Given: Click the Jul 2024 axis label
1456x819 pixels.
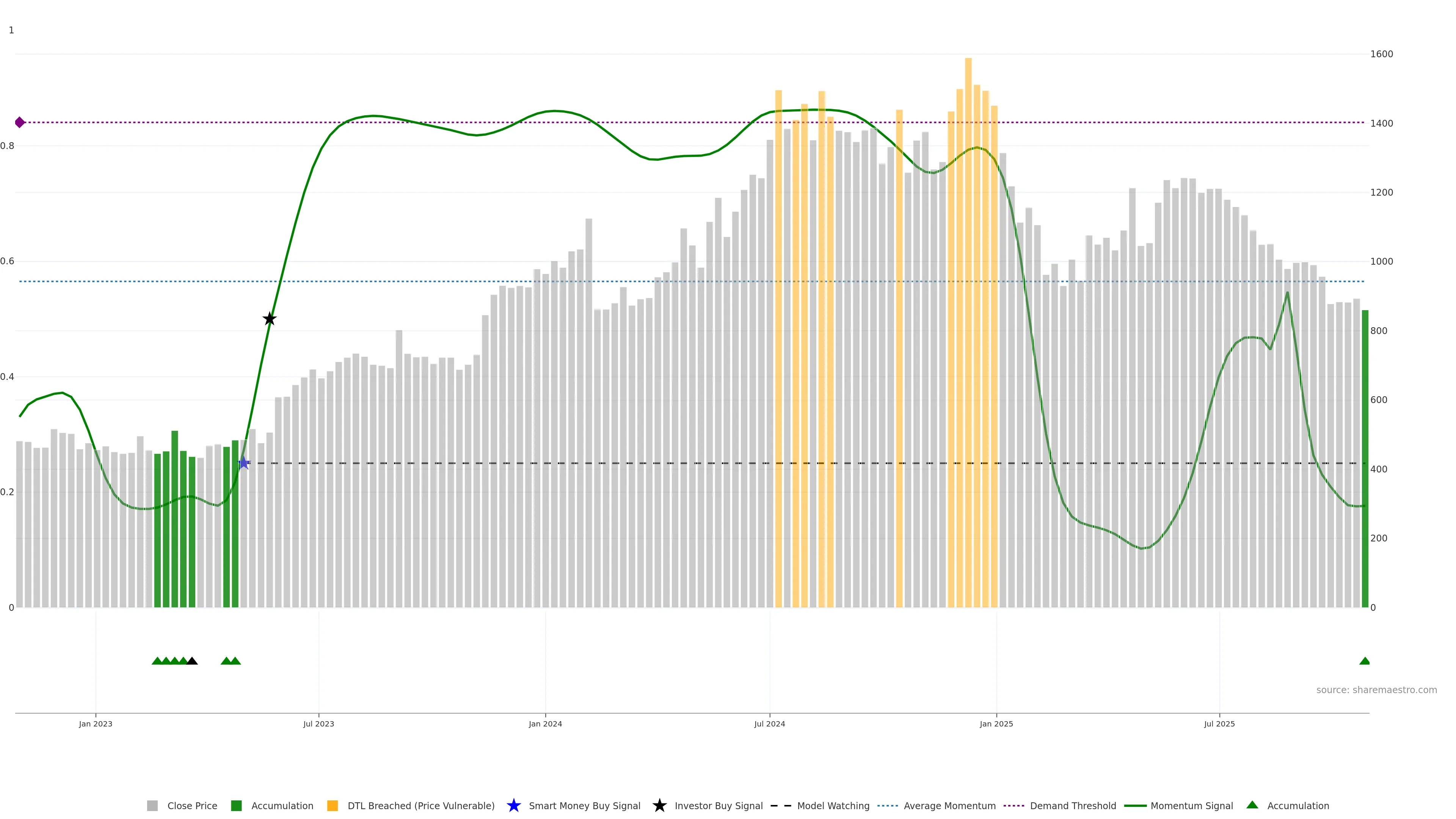Looking at the screenshot, I should (x=769, y=723).
